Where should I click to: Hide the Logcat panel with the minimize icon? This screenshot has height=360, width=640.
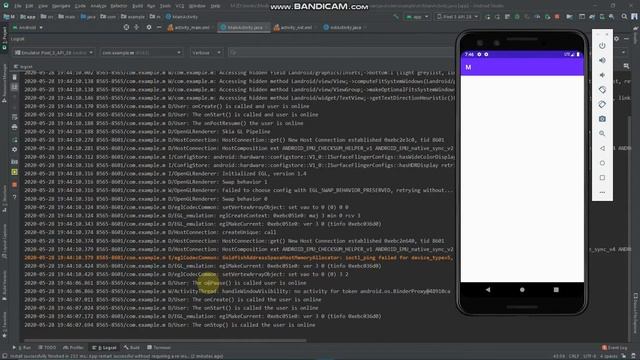tap(626, 39)
